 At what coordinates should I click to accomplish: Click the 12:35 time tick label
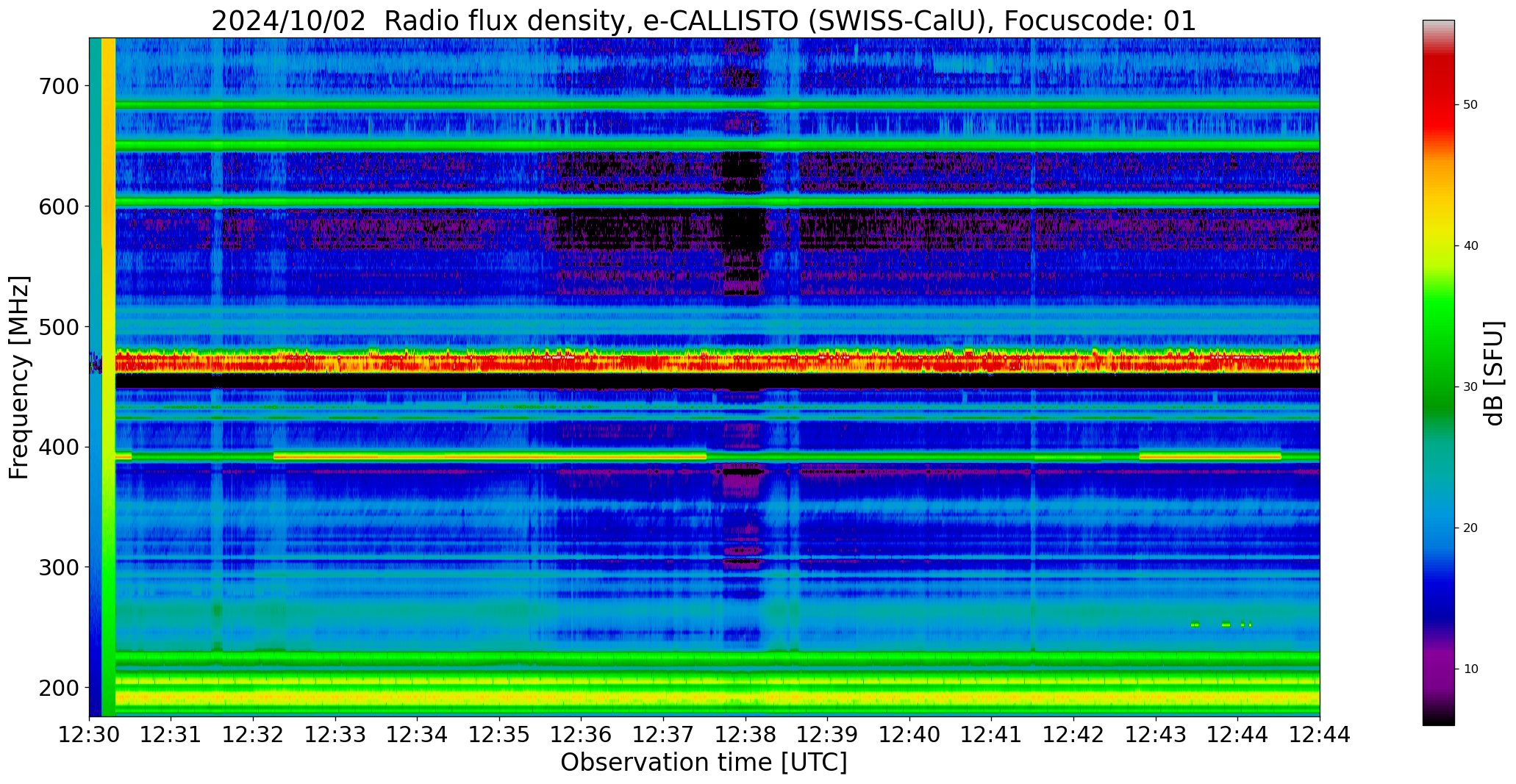pos(500,735)
